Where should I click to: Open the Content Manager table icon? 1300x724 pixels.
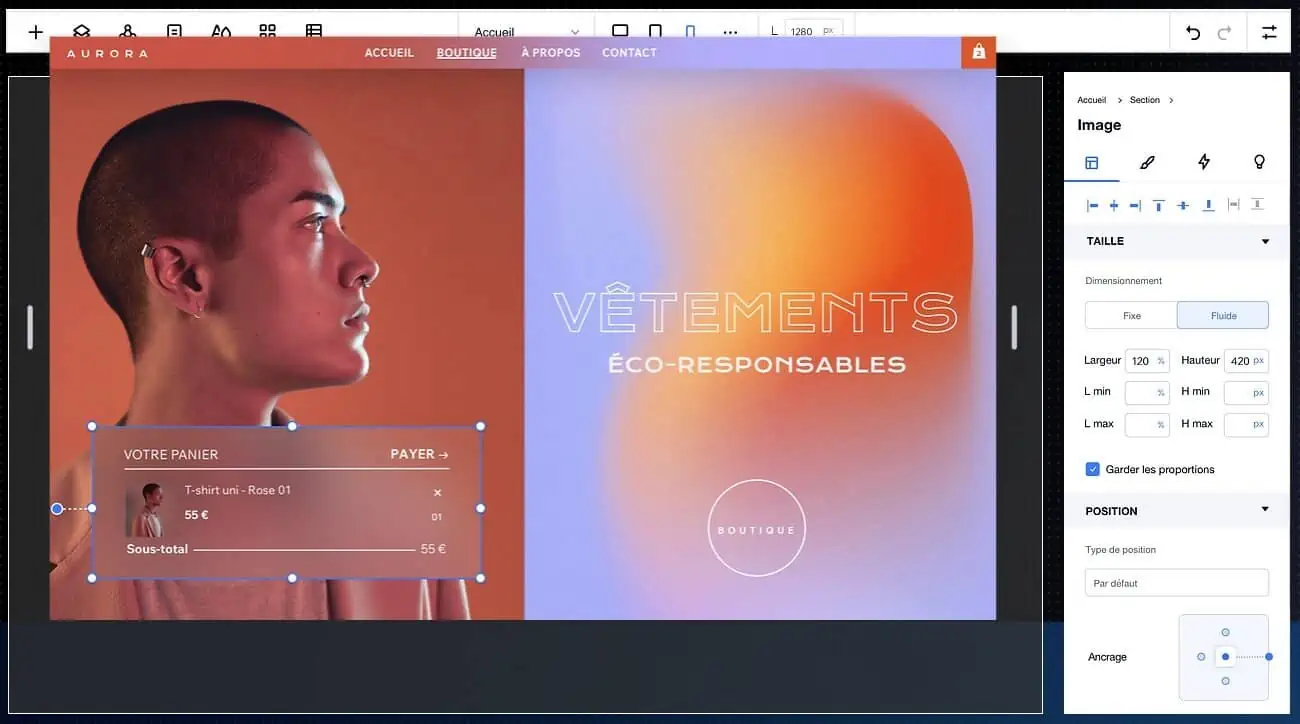pyautogui.click(x=314, y=32)
